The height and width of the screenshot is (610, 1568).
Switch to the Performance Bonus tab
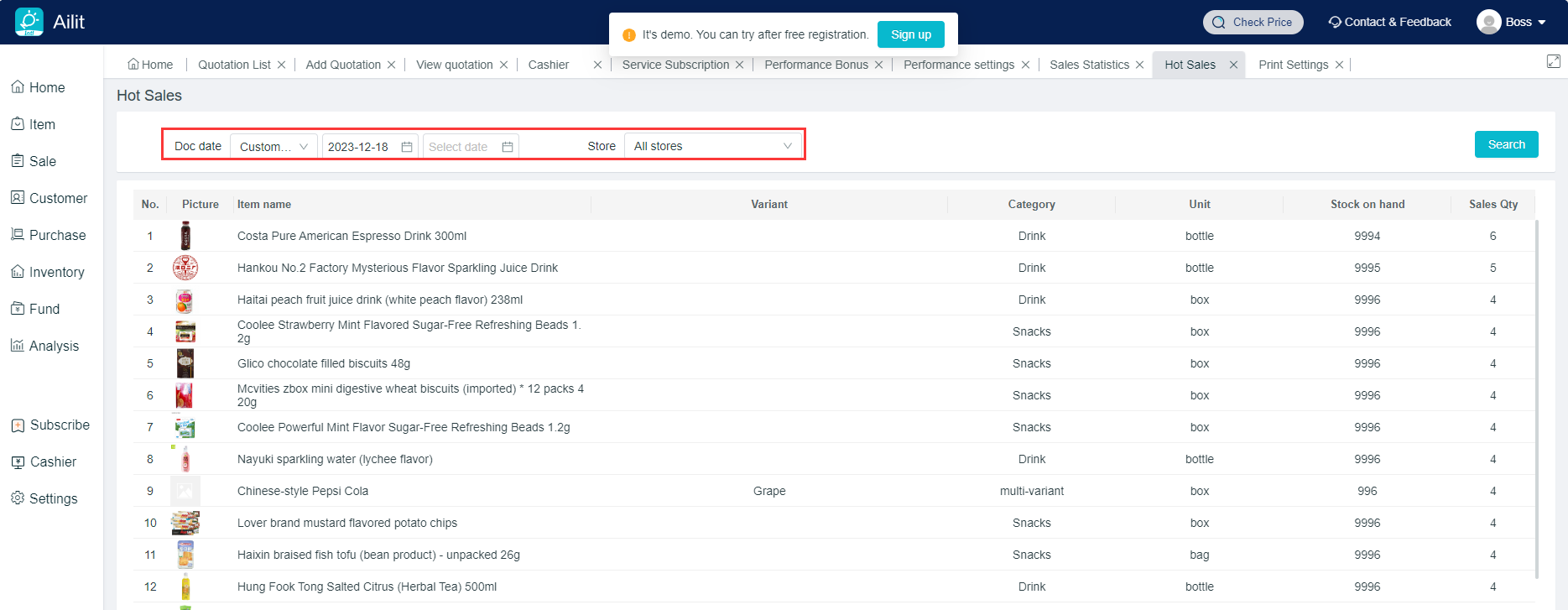click(815, 65)
